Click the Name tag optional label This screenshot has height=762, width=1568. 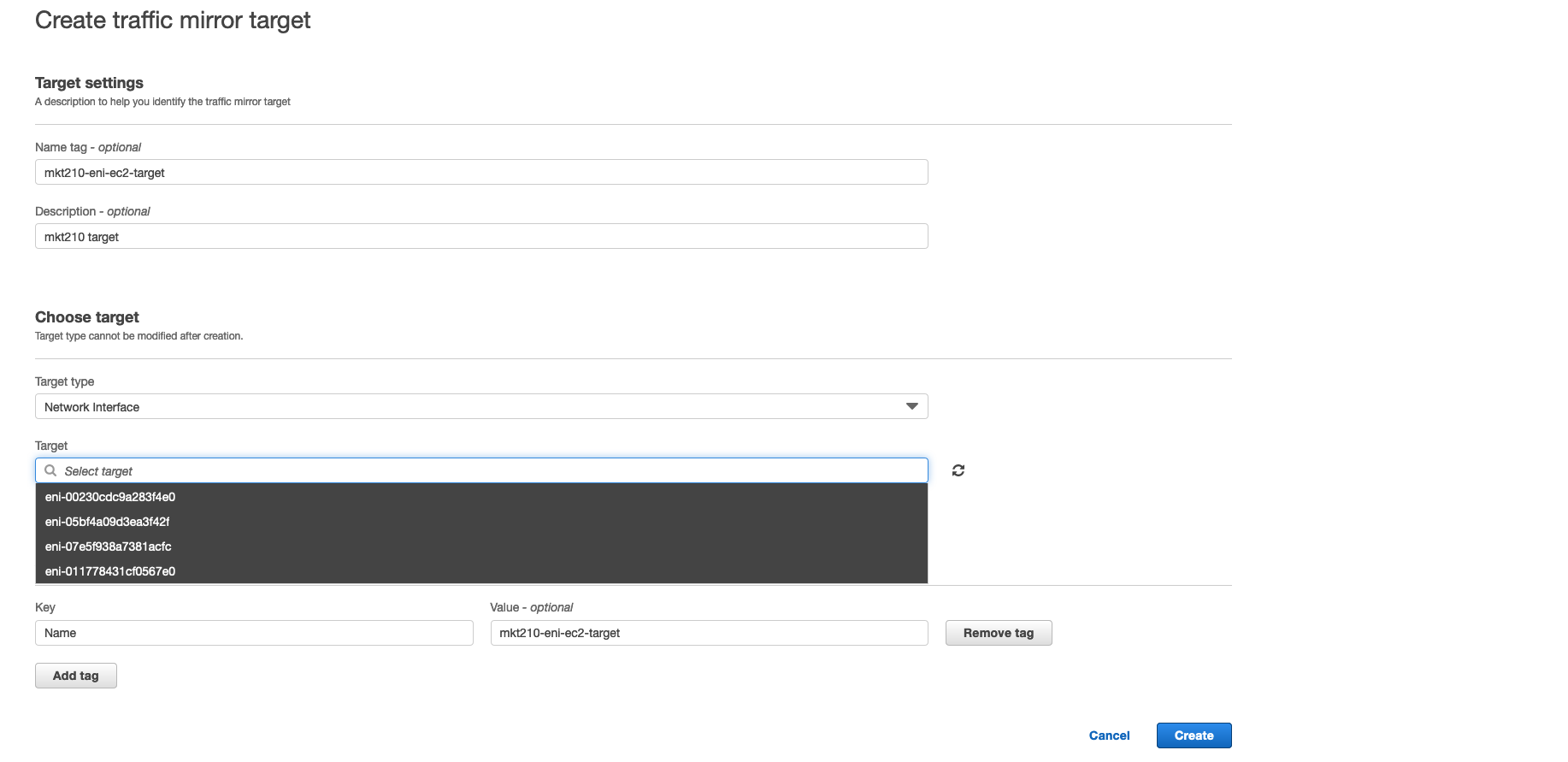88,147
